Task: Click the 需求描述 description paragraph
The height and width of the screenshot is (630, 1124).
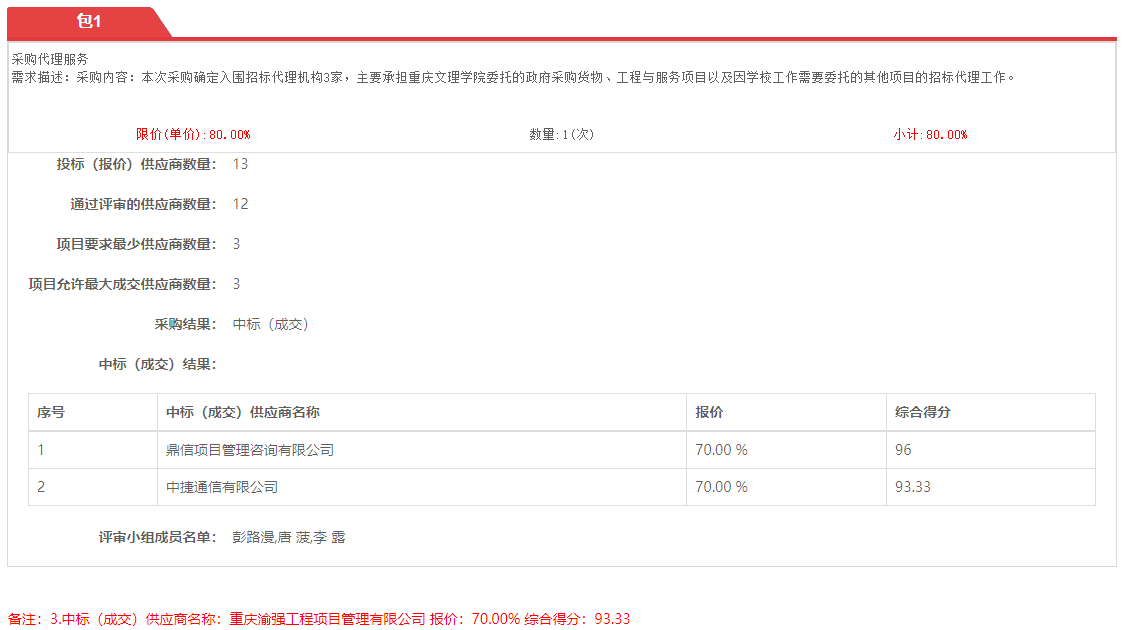Action: point(513,77)
